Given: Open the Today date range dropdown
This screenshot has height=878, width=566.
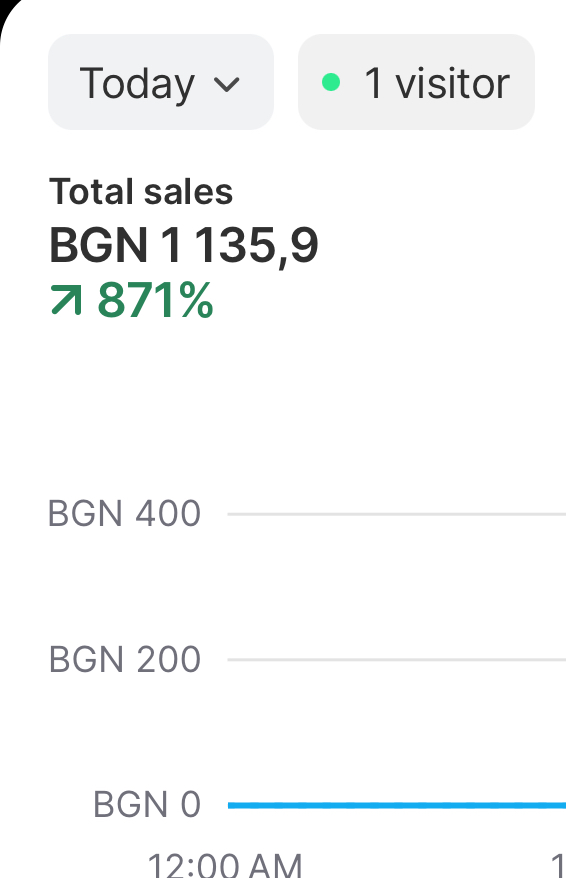Looking at the screenshot, I should 161,82.
